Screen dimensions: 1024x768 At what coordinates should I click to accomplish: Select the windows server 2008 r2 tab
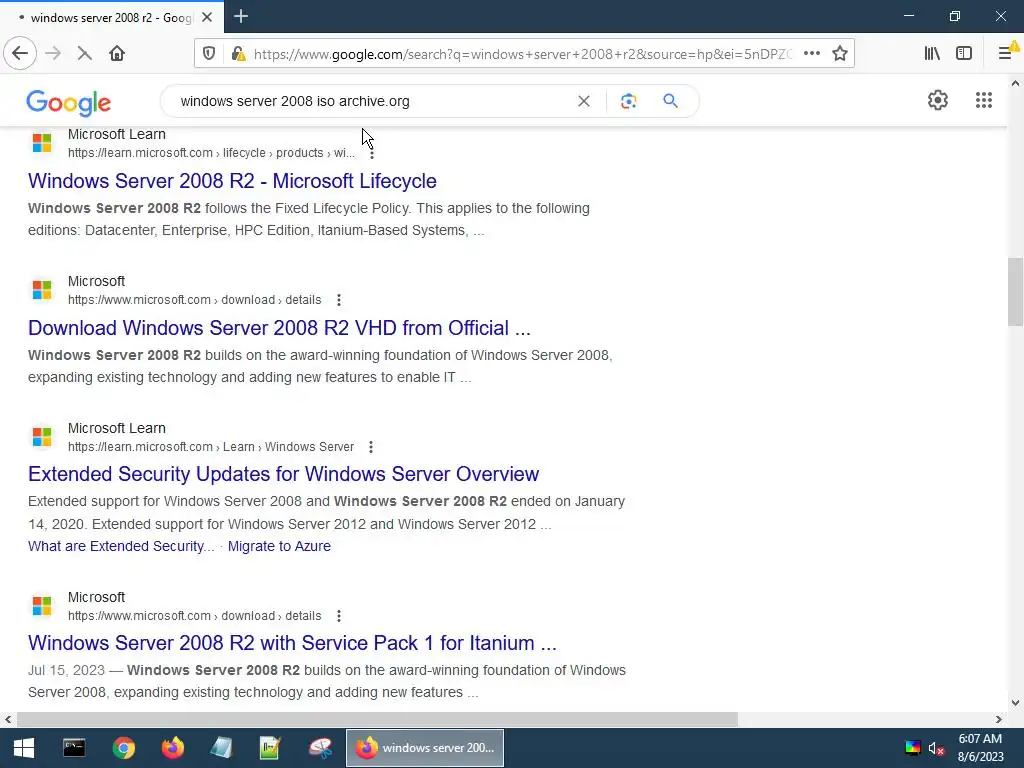(x=112, y=18)
